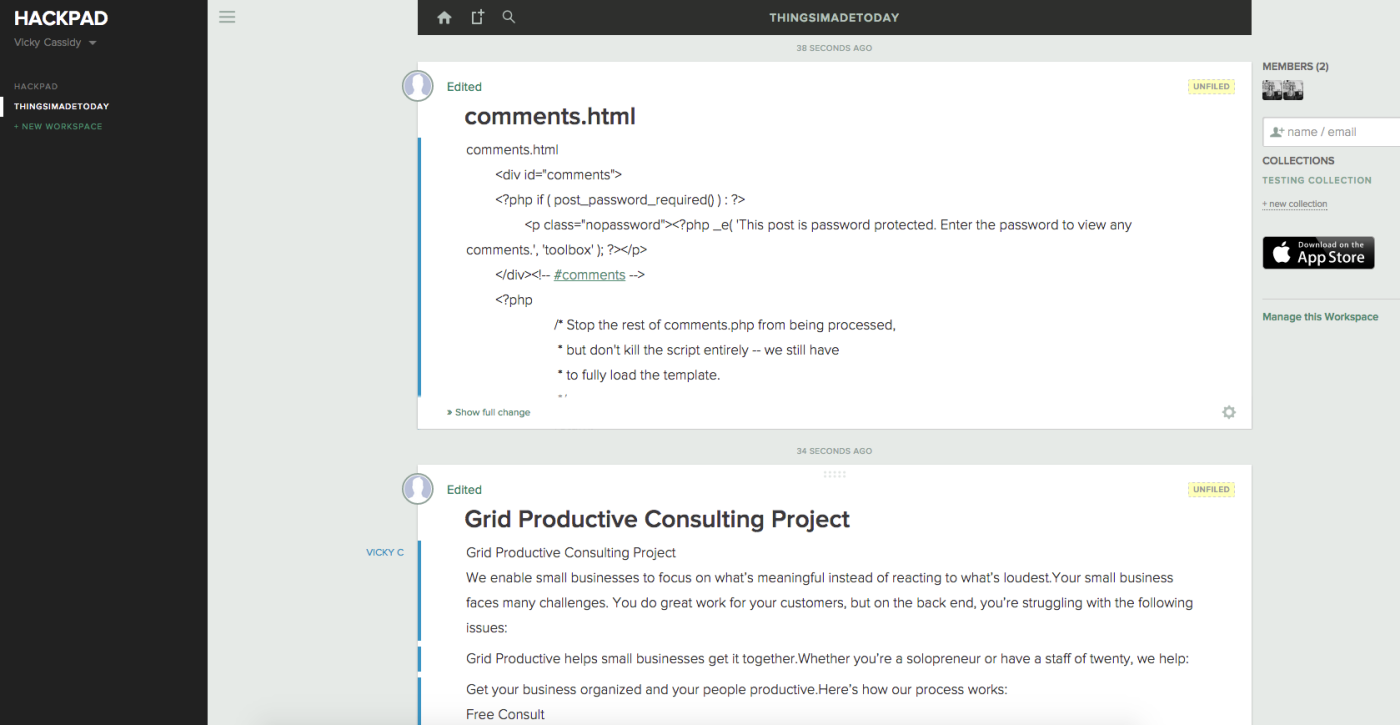Viewport: 1400px width, 725px height.
Task: Expand Show full change on comments.html
Action: pos(489,412)
